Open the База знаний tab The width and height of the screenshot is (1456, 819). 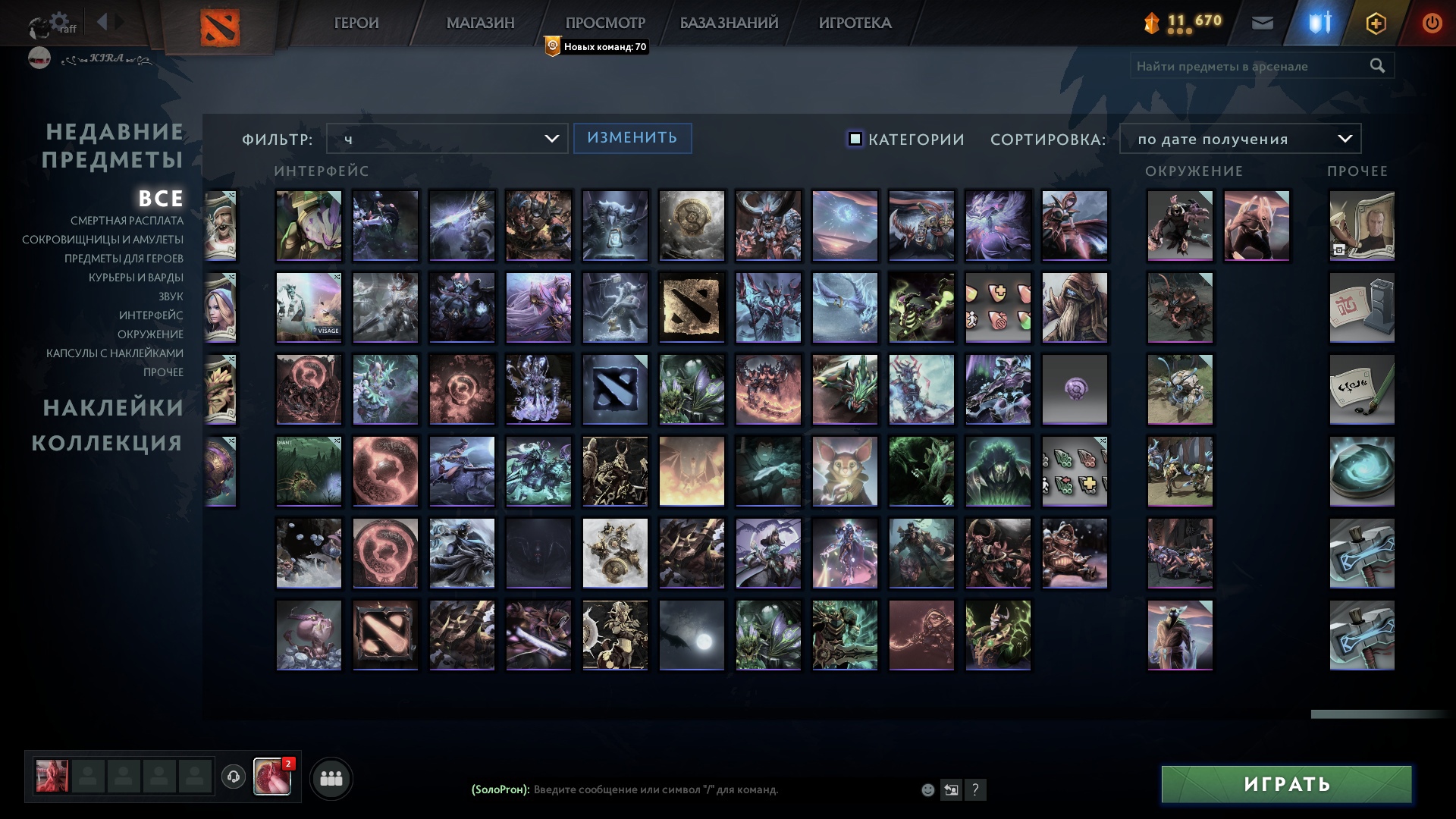point(729,24)
